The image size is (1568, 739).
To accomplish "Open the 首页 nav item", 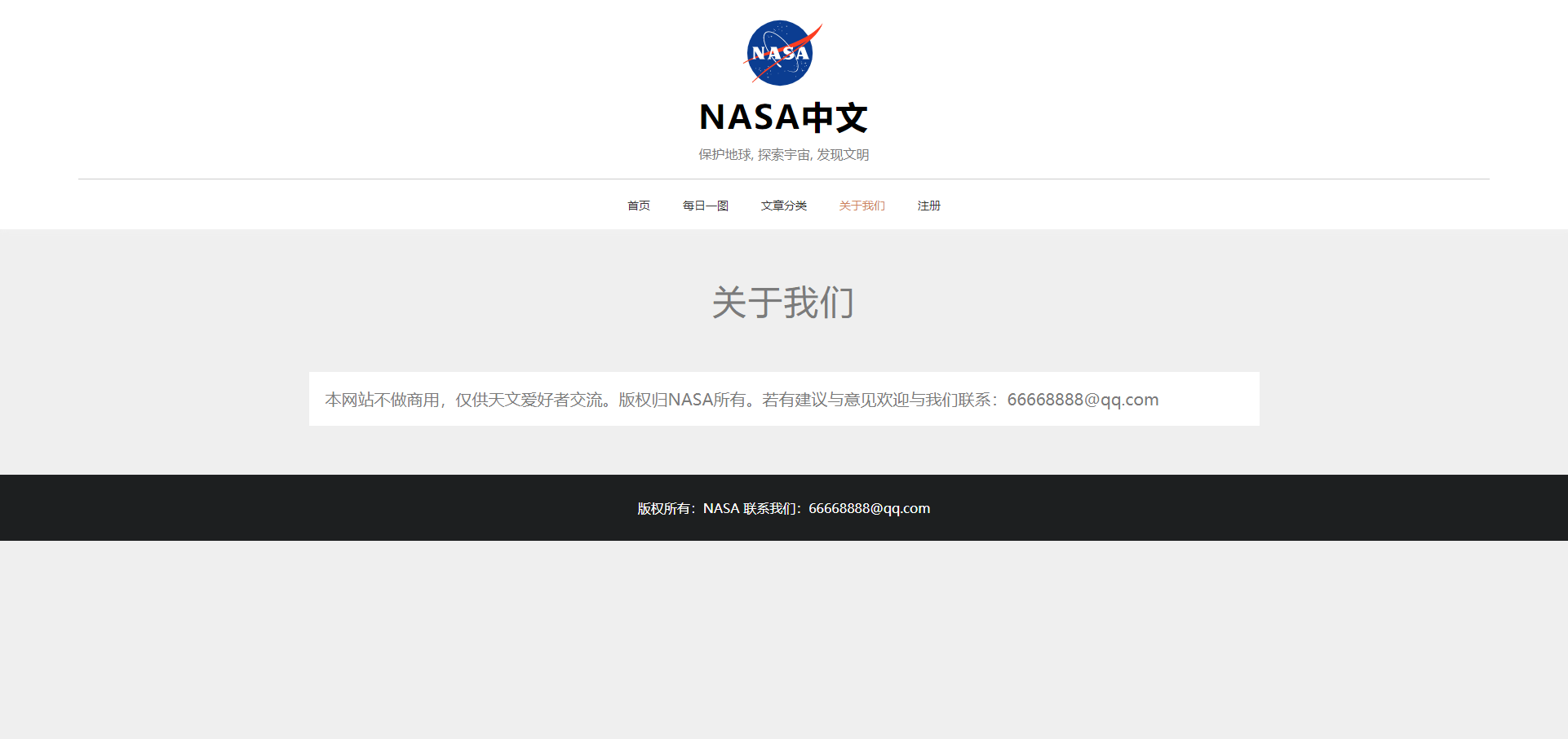I will [639, 206].
